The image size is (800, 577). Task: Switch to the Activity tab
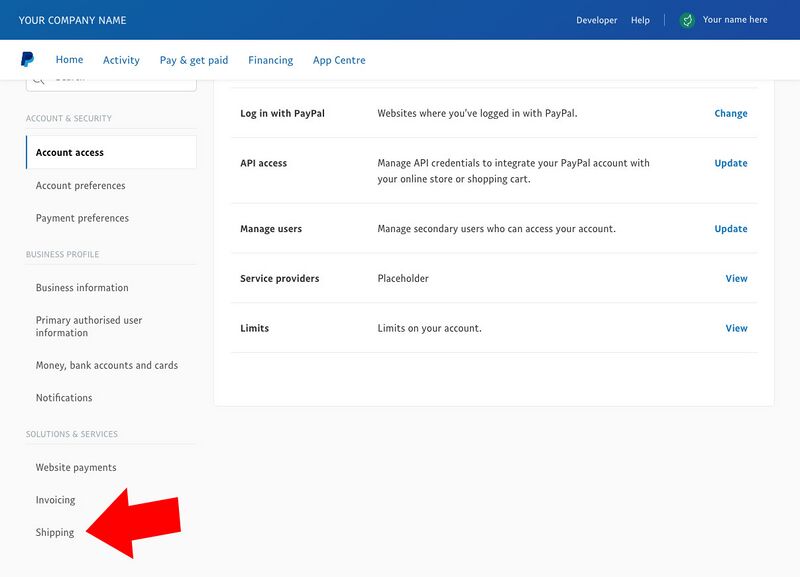[x=121, y=59]
